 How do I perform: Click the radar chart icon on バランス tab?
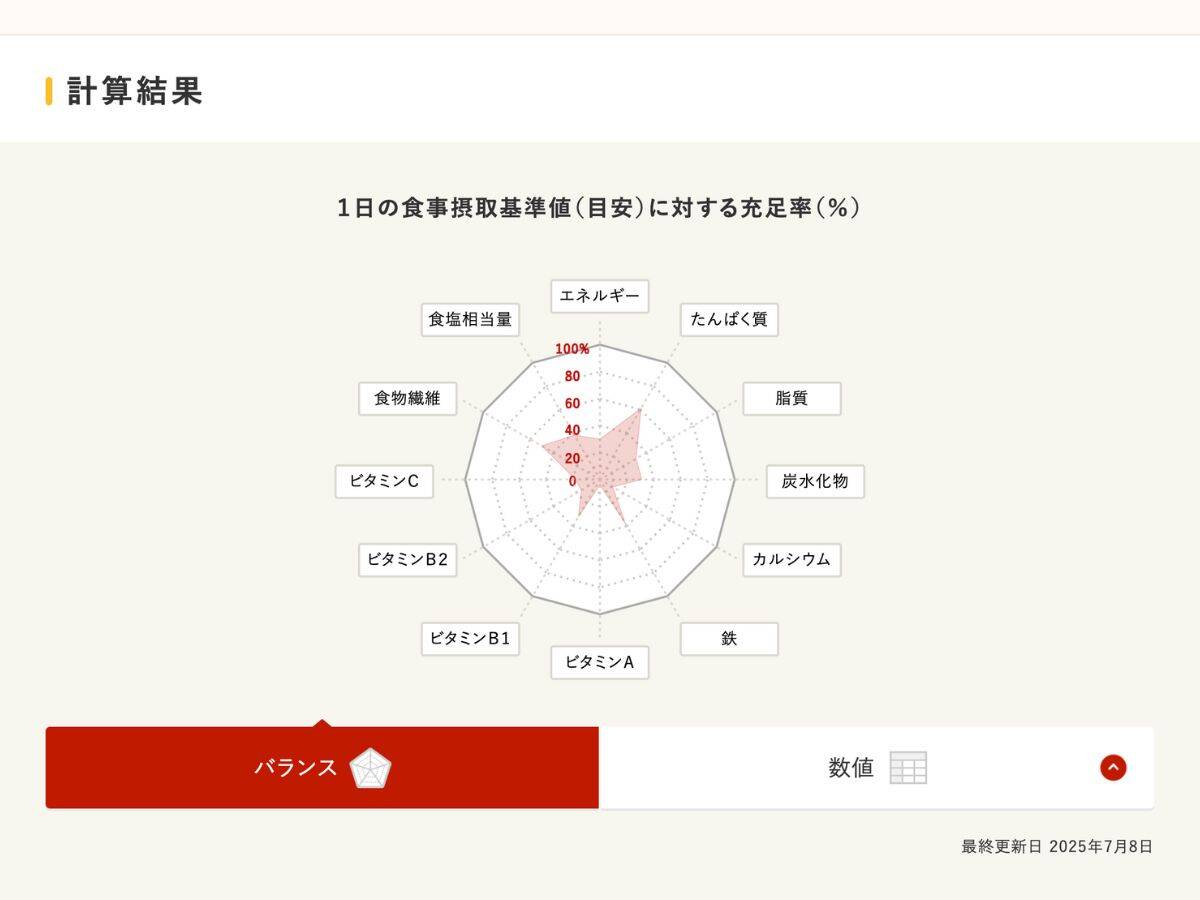(x=370, y=768)
